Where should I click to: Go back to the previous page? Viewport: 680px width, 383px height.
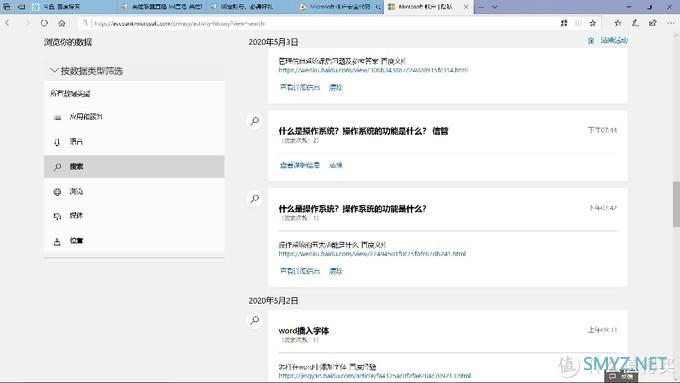(x=7, y=23)
